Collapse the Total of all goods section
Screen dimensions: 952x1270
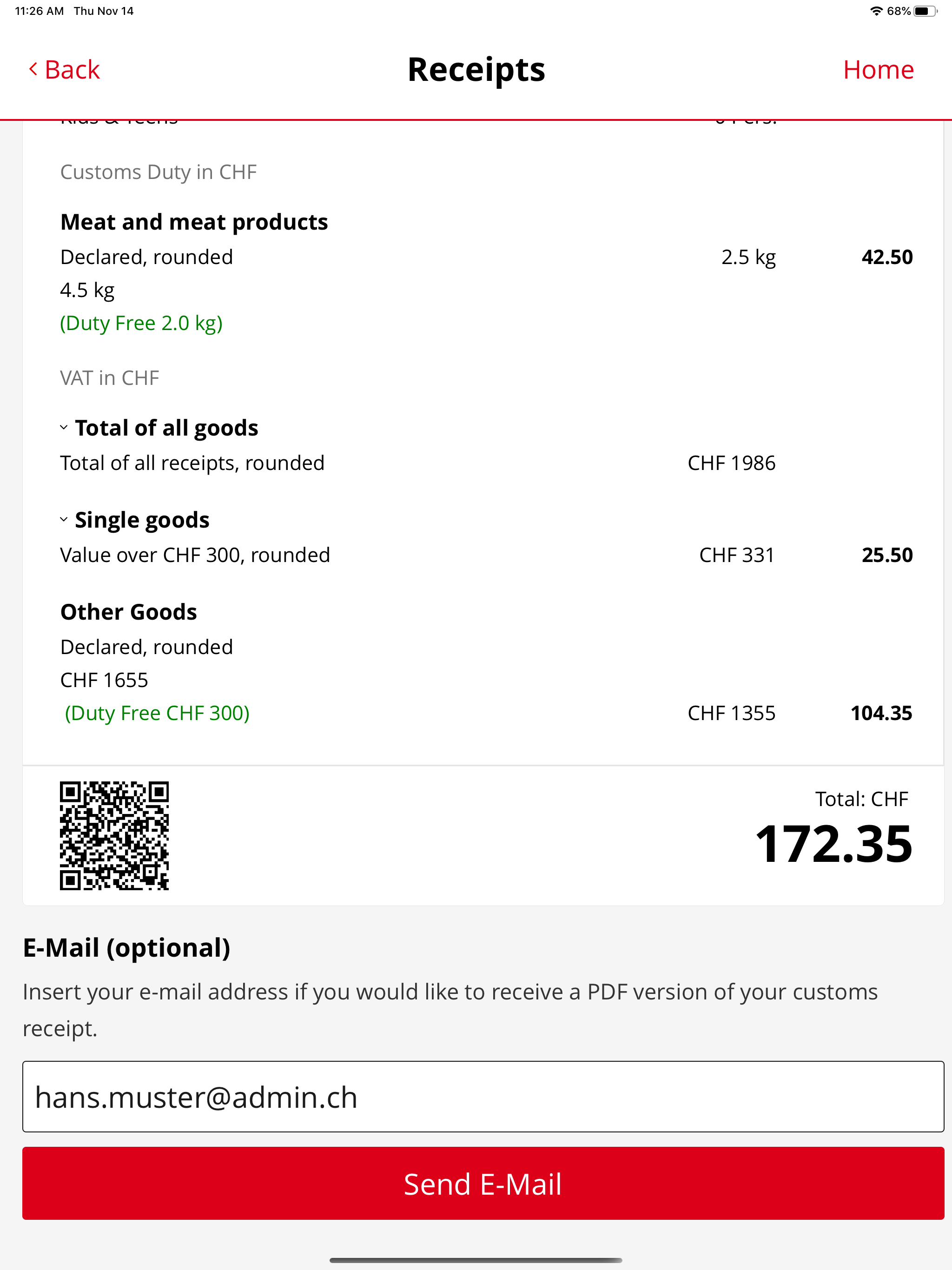pos(64,428)
